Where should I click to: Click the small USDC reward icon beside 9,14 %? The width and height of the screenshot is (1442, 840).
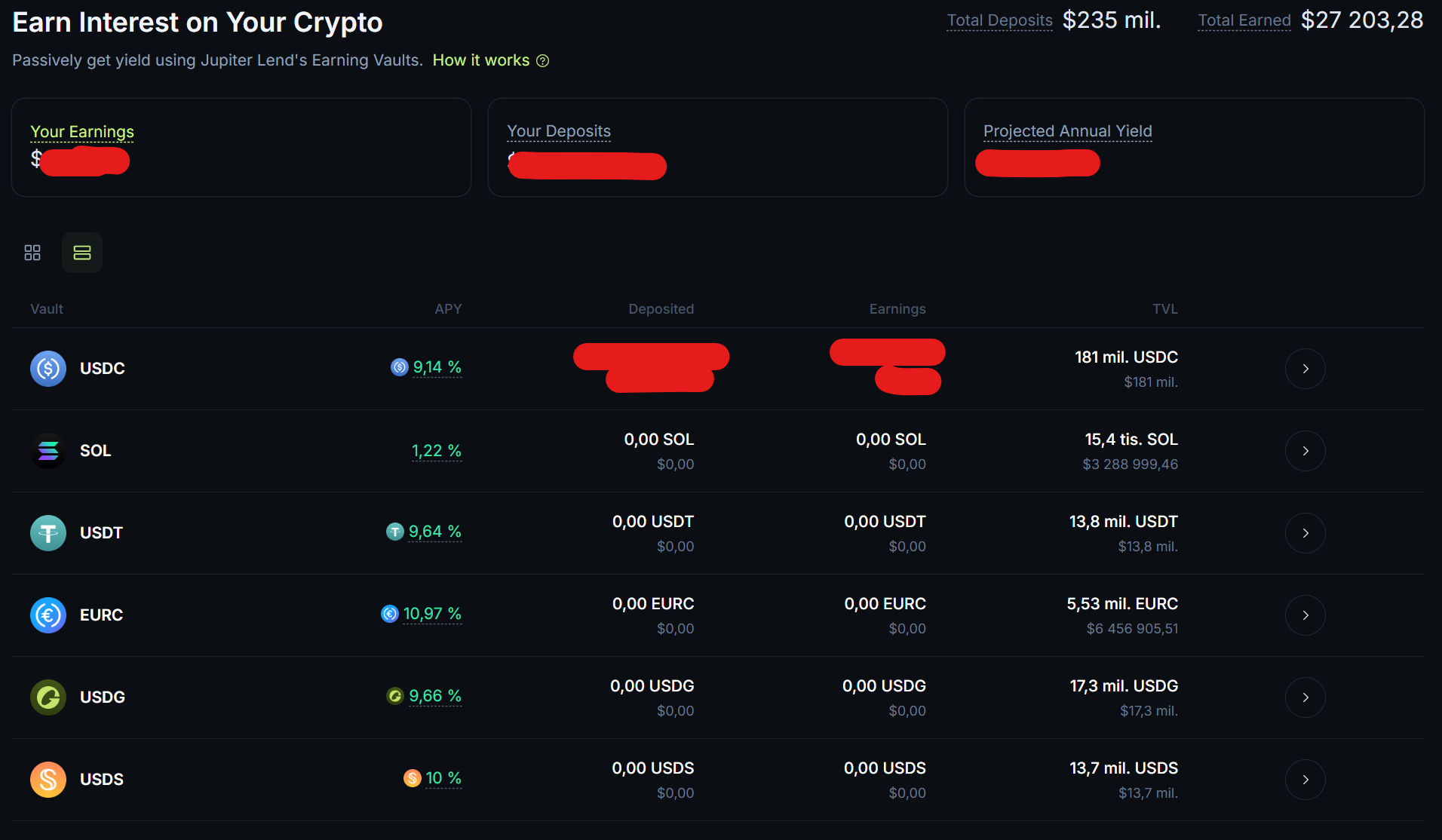[x=399, y=367]
